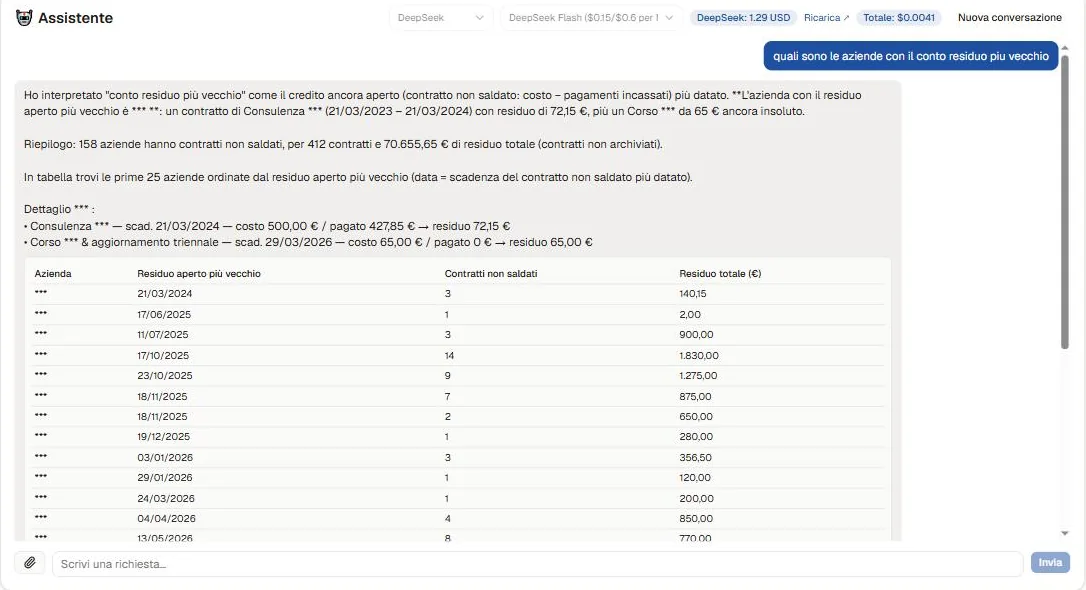Attach a file with the paperclip icon
This screenshot has height=590, width=1086.
tap(30, 563)
